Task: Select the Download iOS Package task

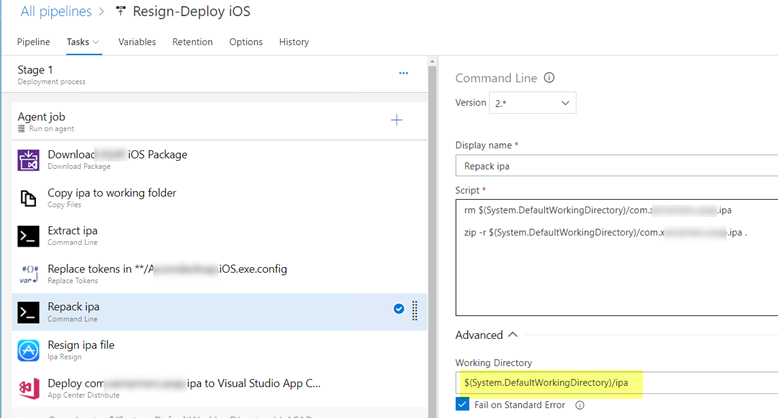Action: coord(219,160)
